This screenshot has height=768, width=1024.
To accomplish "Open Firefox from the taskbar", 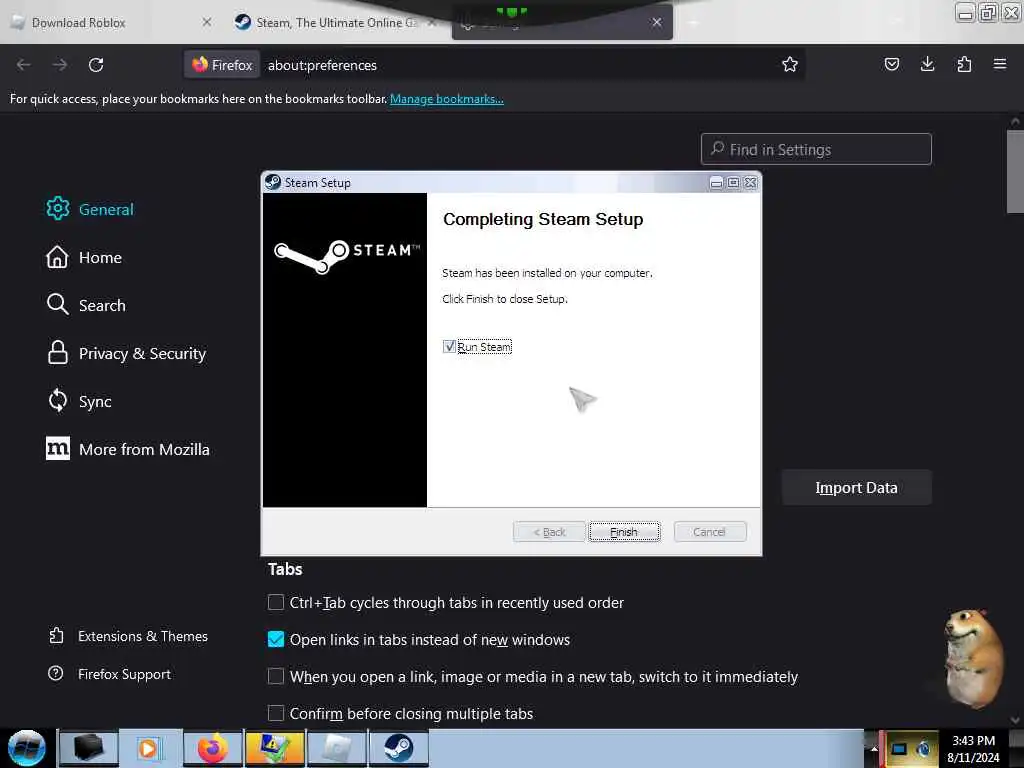I will (x=213, y=748).
